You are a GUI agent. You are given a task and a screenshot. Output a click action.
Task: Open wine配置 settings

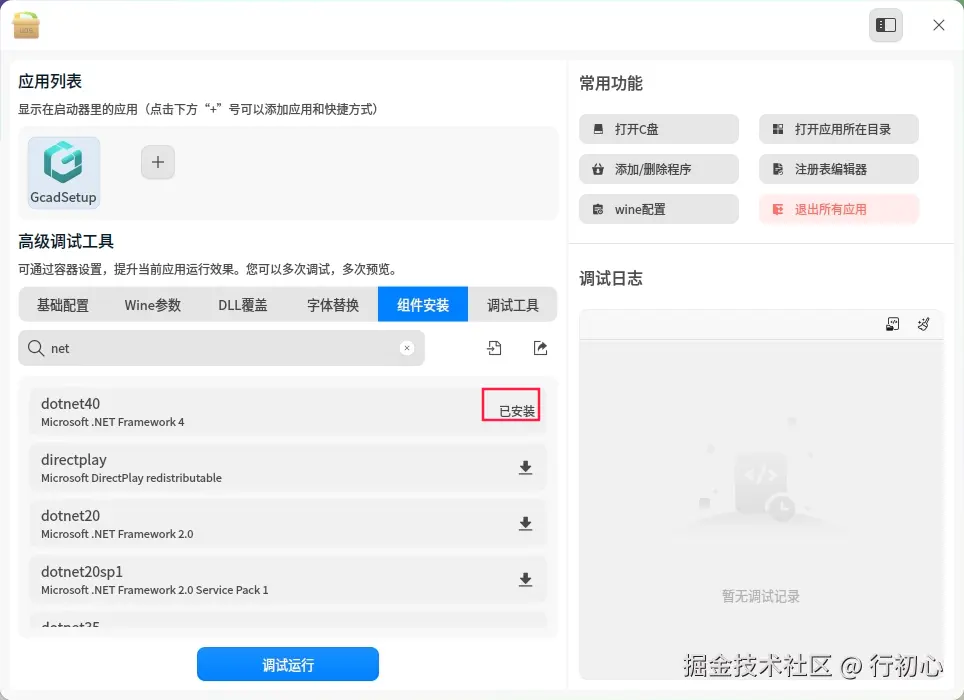[658, 209]
